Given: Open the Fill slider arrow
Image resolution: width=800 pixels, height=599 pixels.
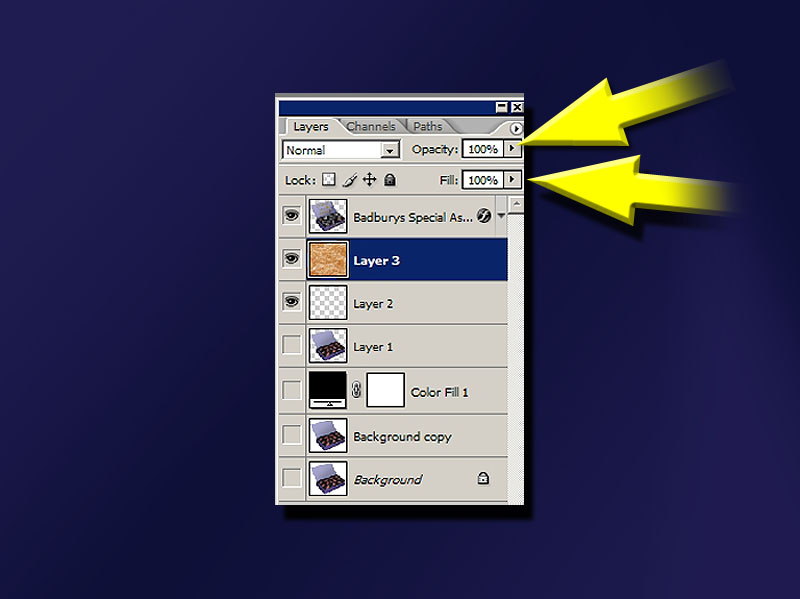Looking at the screenshot, I should pos(512,180).
